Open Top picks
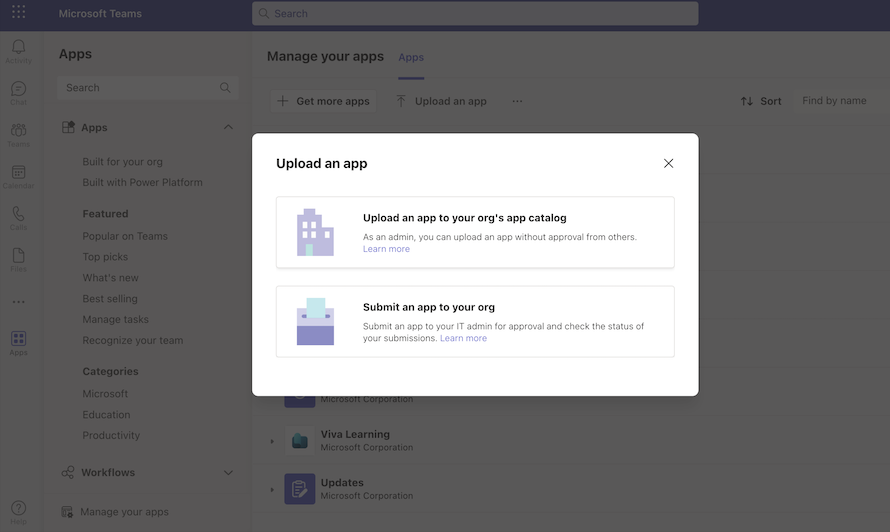 pos(105,257)
